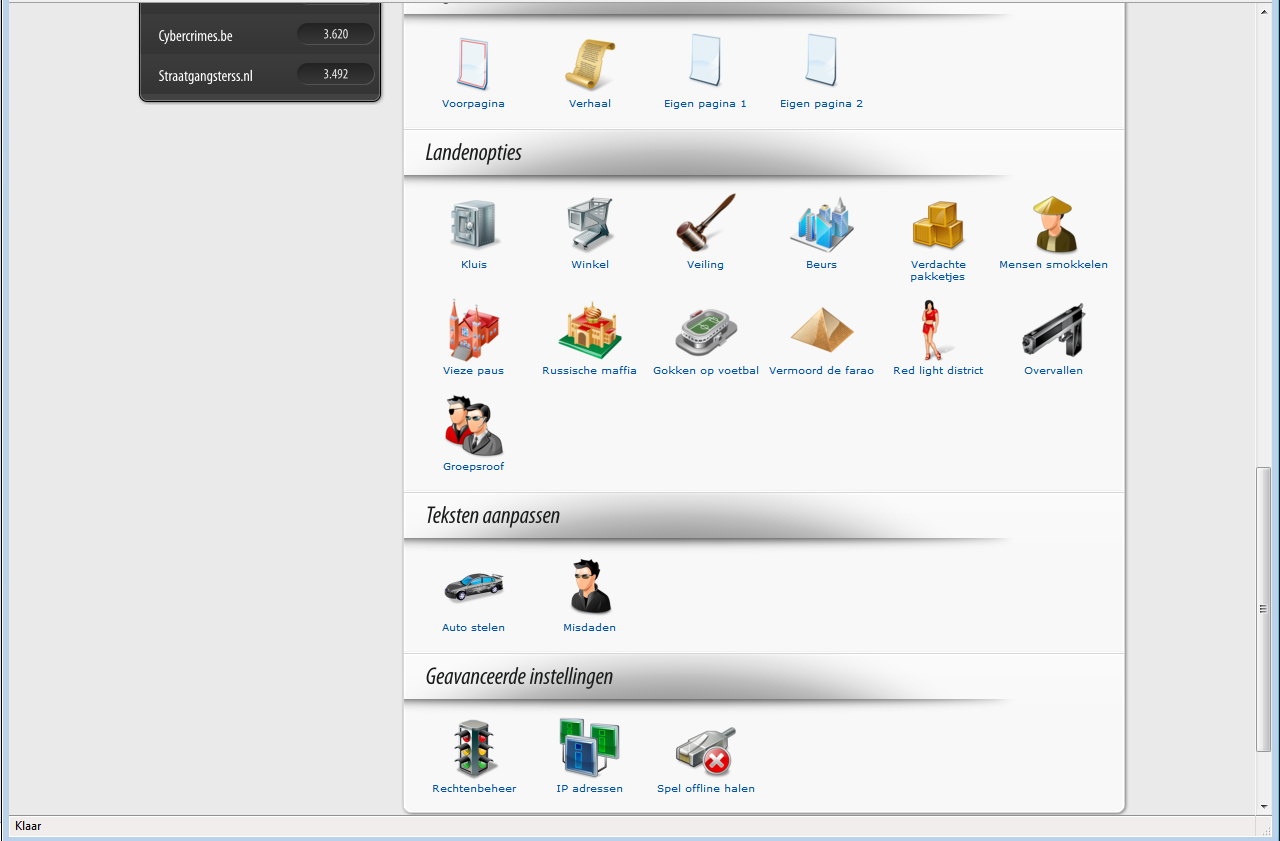This screenshot has height=841, width=1280.
Task: Click the Kluis text link
Action: [473, 265]
